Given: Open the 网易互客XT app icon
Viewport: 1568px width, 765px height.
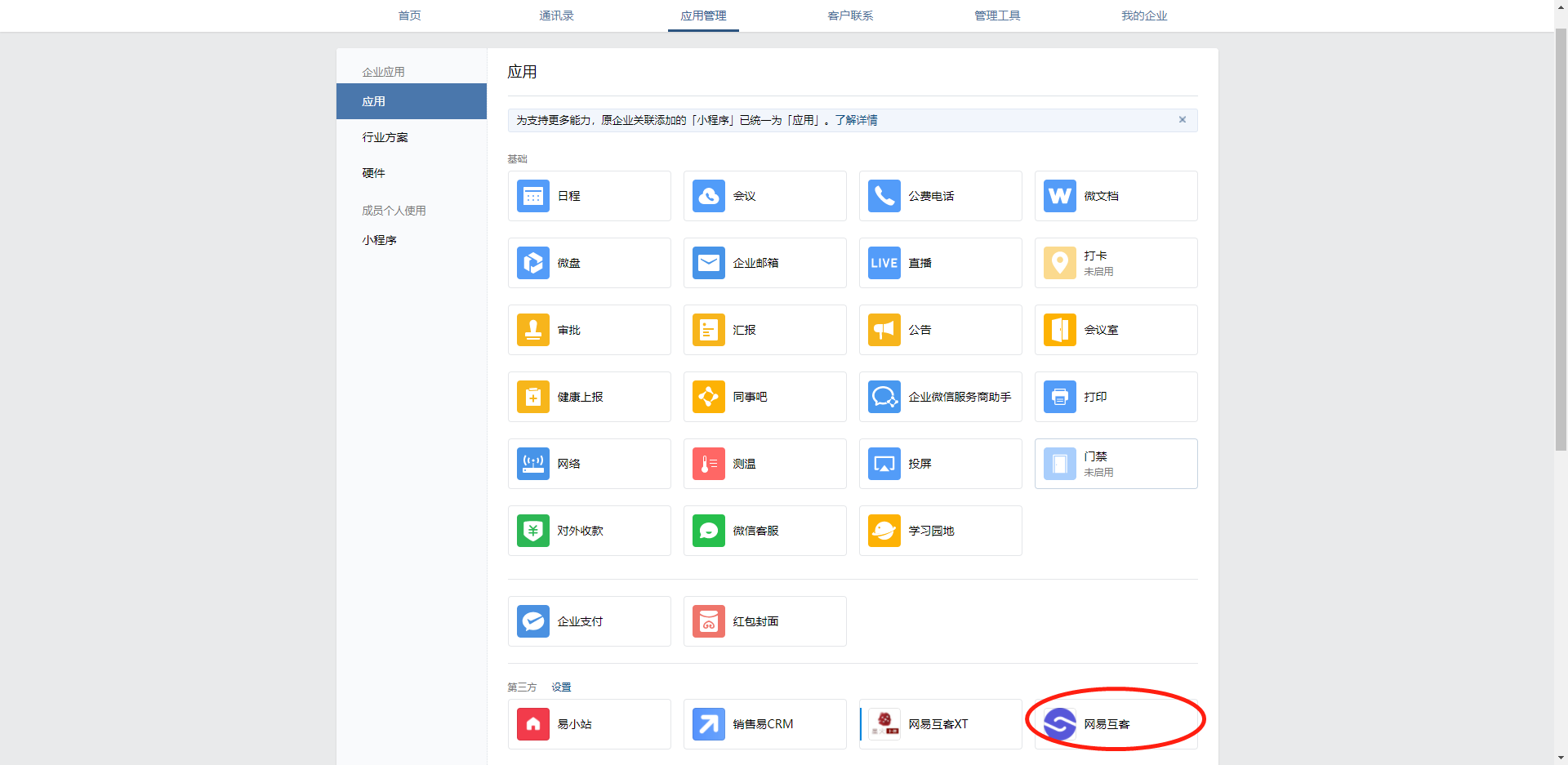Looking at the screenshot, I should click(884, 724).
